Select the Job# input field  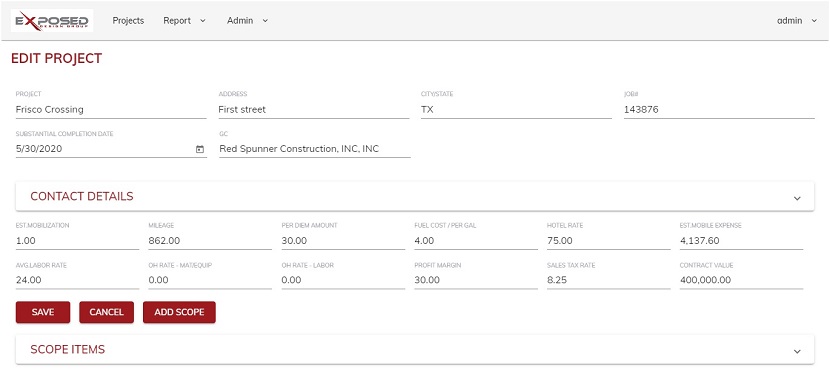719,110
